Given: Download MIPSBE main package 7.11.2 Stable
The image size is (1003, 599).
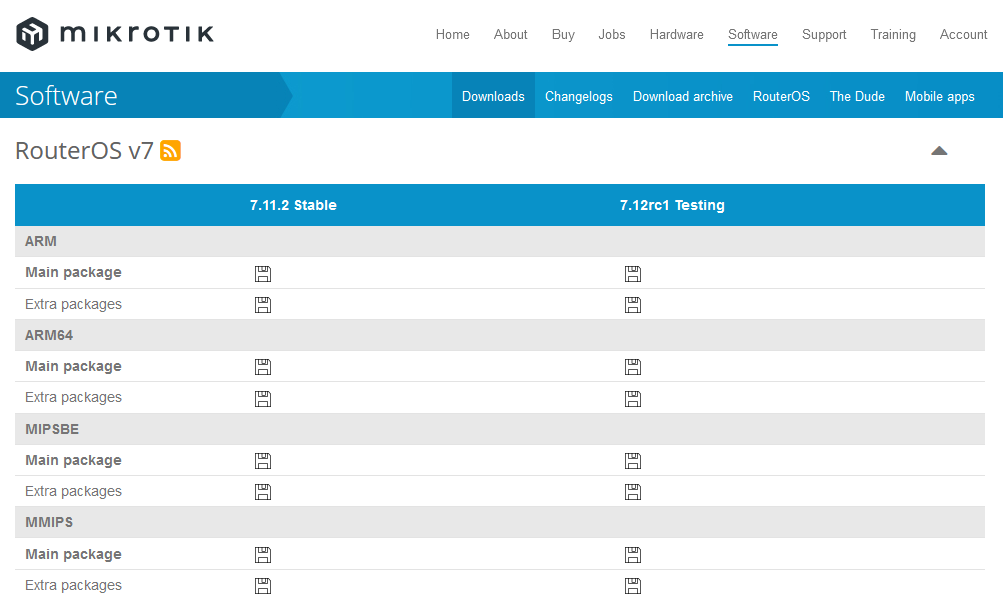Looking at the screenshot, I should 263,461.
